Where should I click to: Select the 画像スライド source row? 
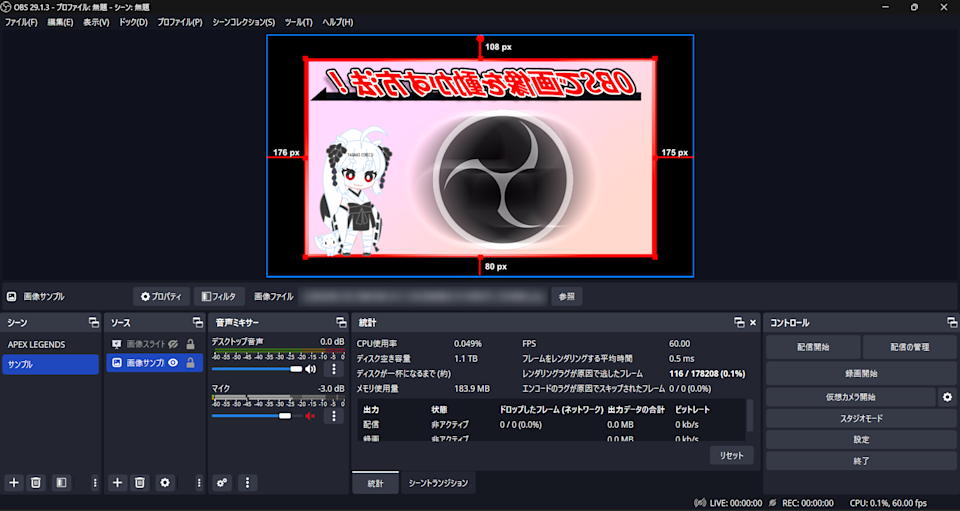155,345
